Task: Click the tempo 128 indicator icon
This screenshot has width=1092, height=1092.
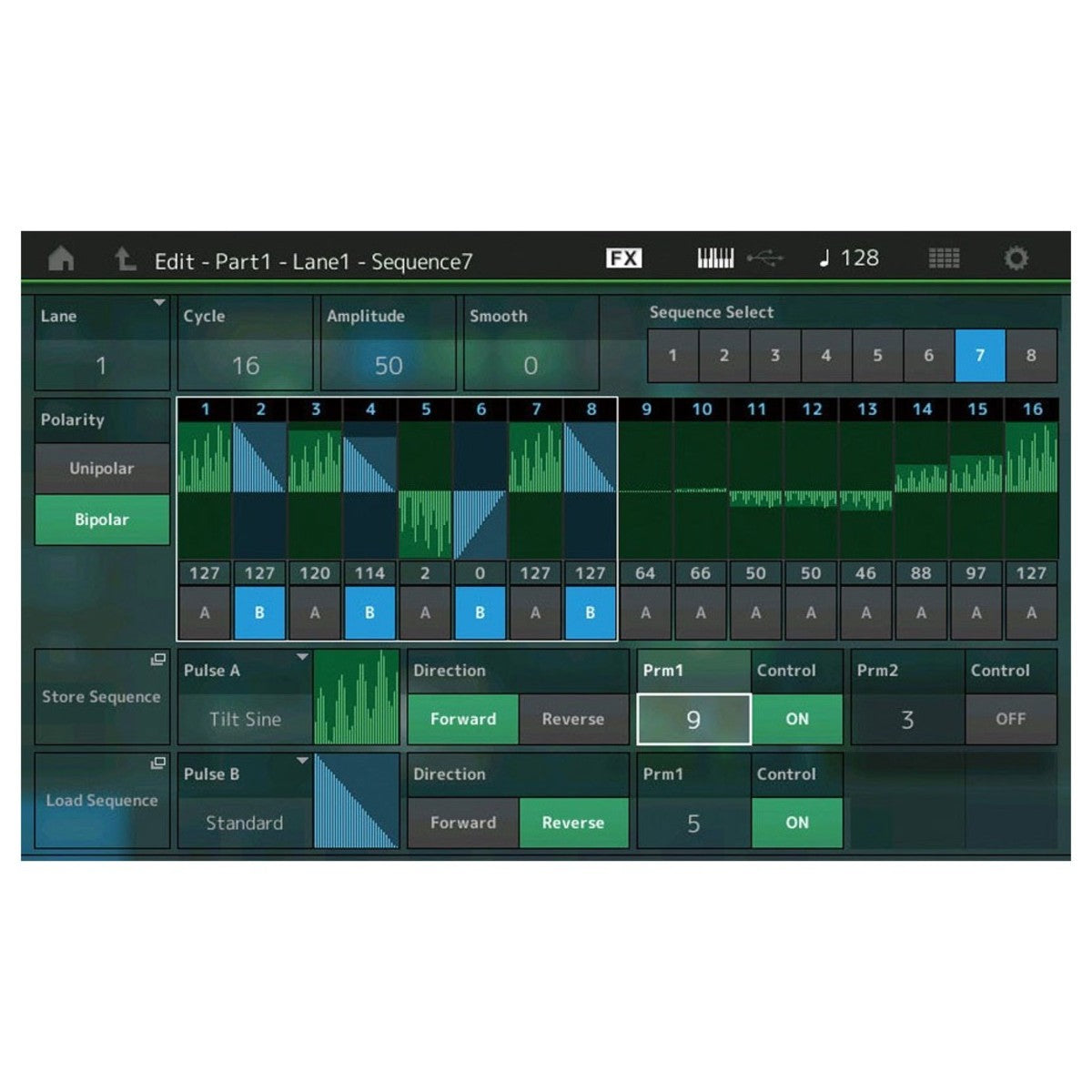Action: (849, 258)
